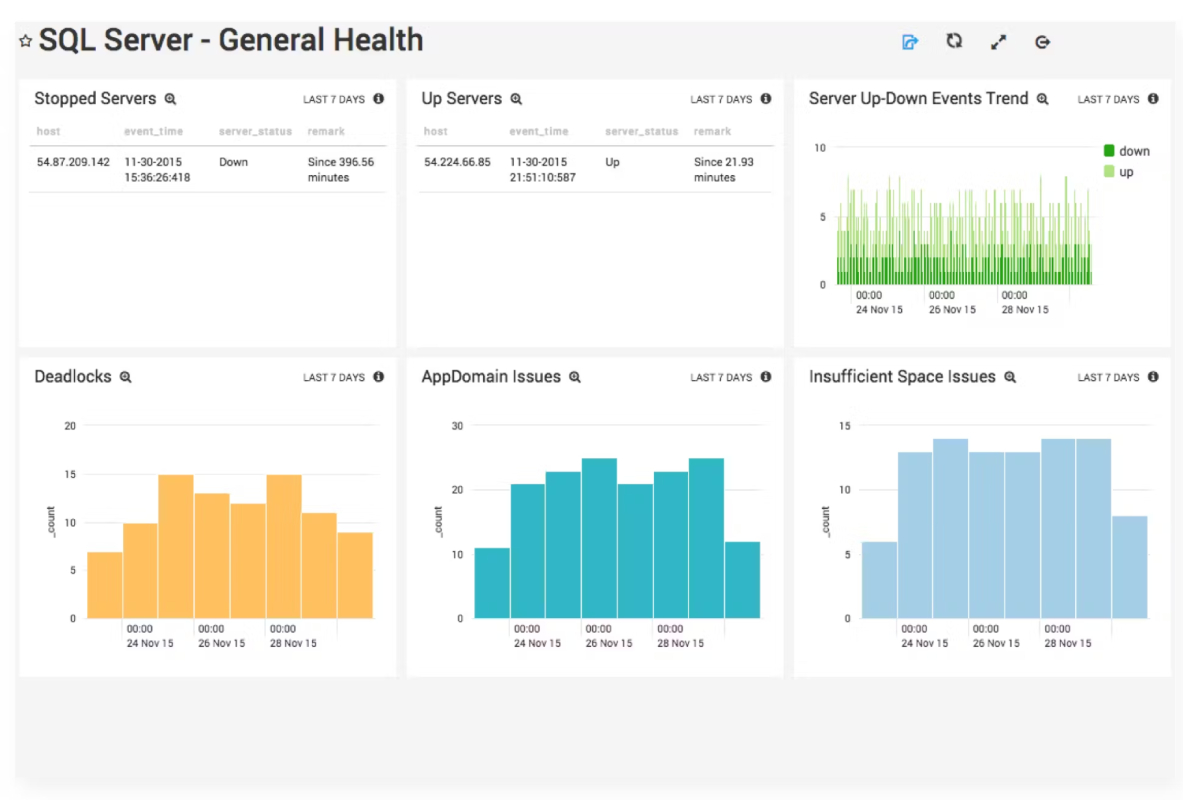Viewport: 1183px width, 800px height.
Task: Refresh the dashboard with the reload icon
Action: tap(954, 41)
